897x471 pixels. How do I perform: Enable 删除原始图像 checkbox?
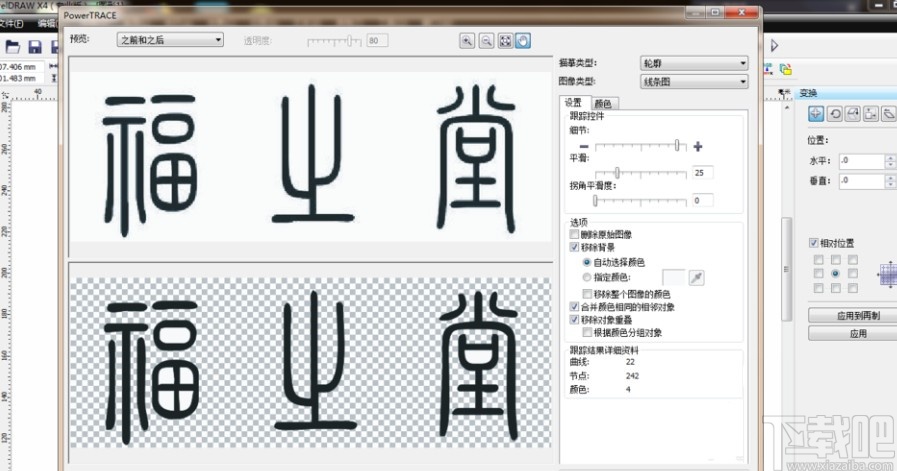(574, 234)
